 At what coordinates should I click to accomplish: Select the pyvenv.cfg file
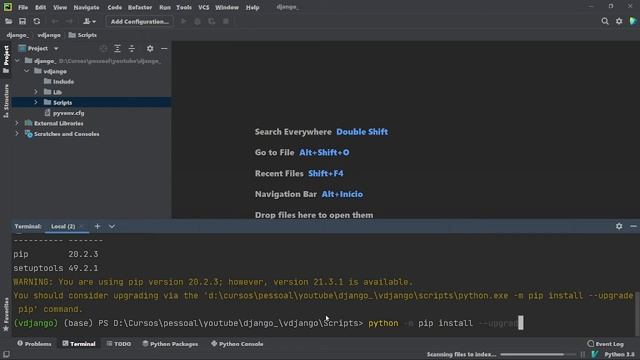[x=64, y=113]
